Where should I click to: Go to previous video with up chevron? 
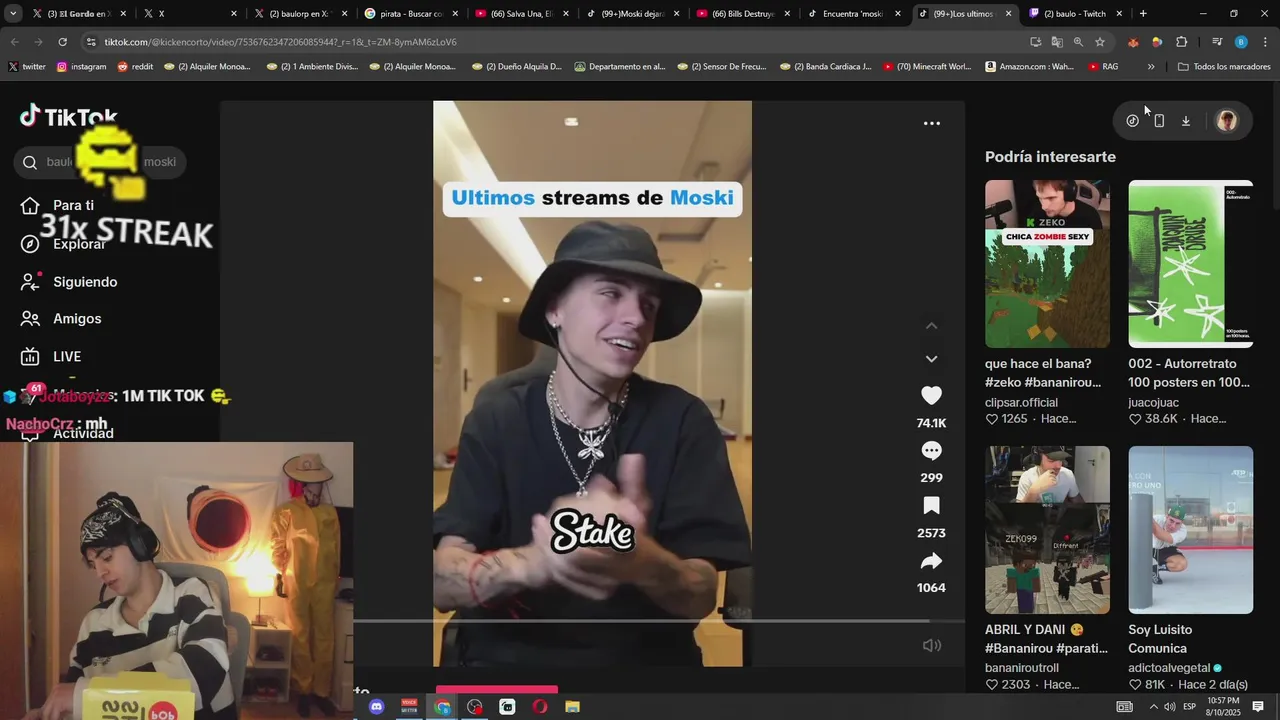click(931, 326)
